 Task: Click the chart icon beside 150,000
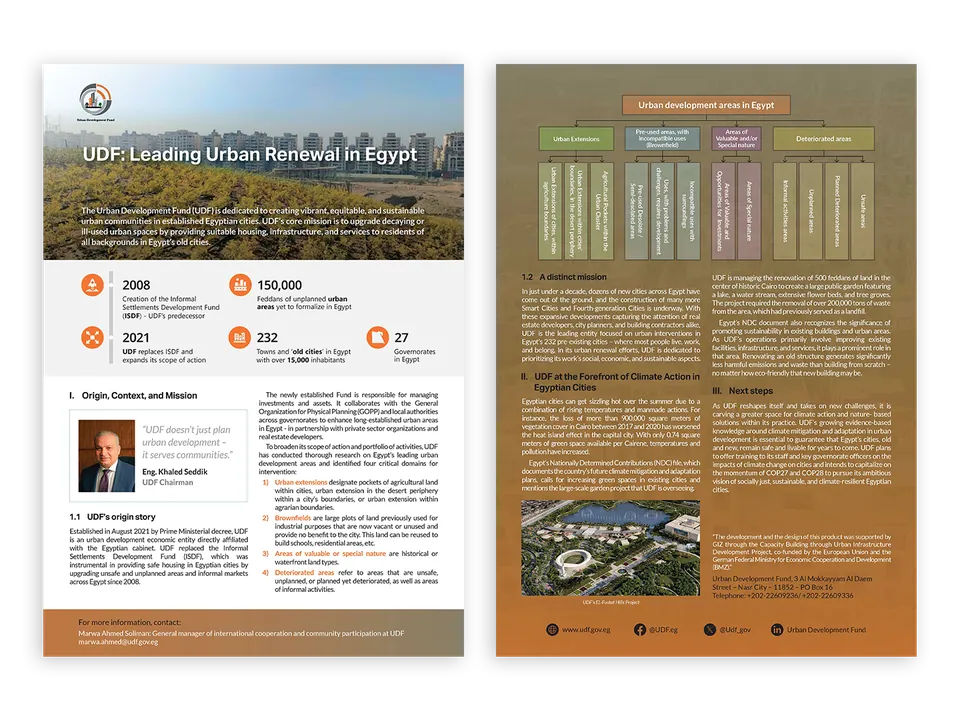[x=240, y=285]
